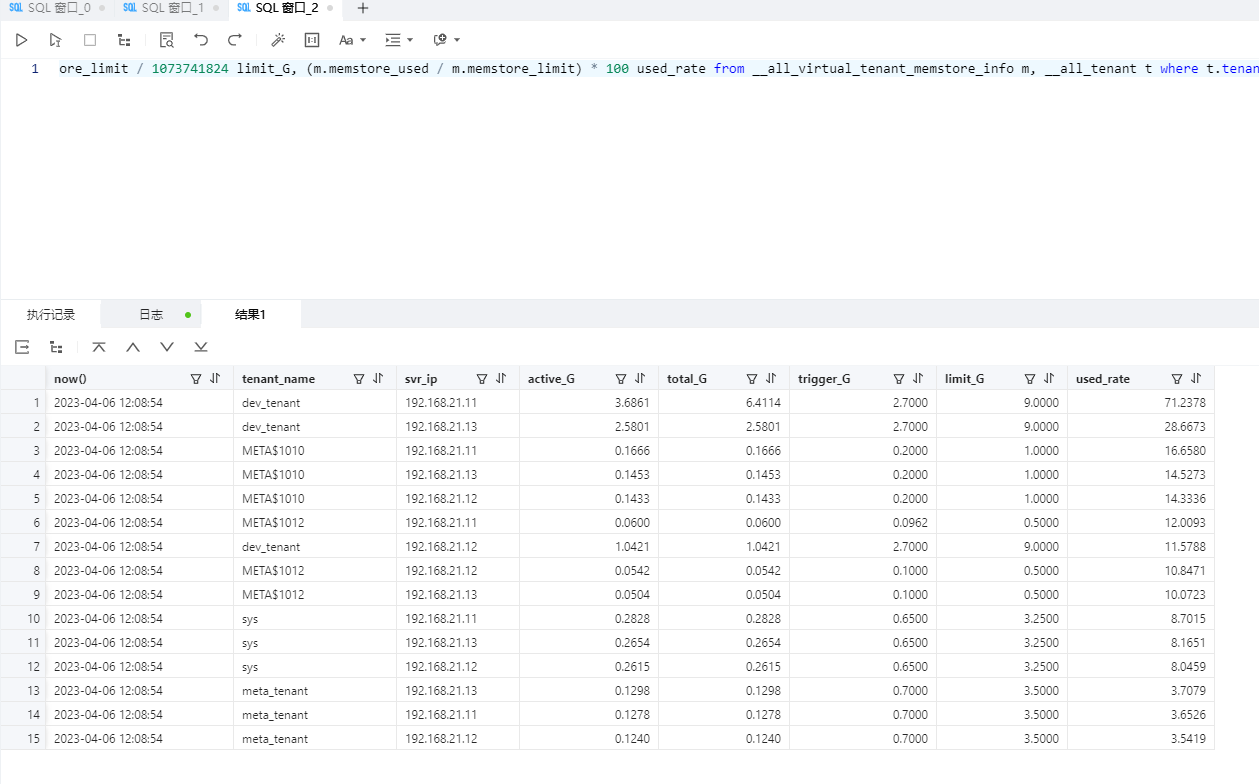Screen dimensions: 1259x784
Task: Jump to last row arrow icon
Action: [x=201, y=347]
